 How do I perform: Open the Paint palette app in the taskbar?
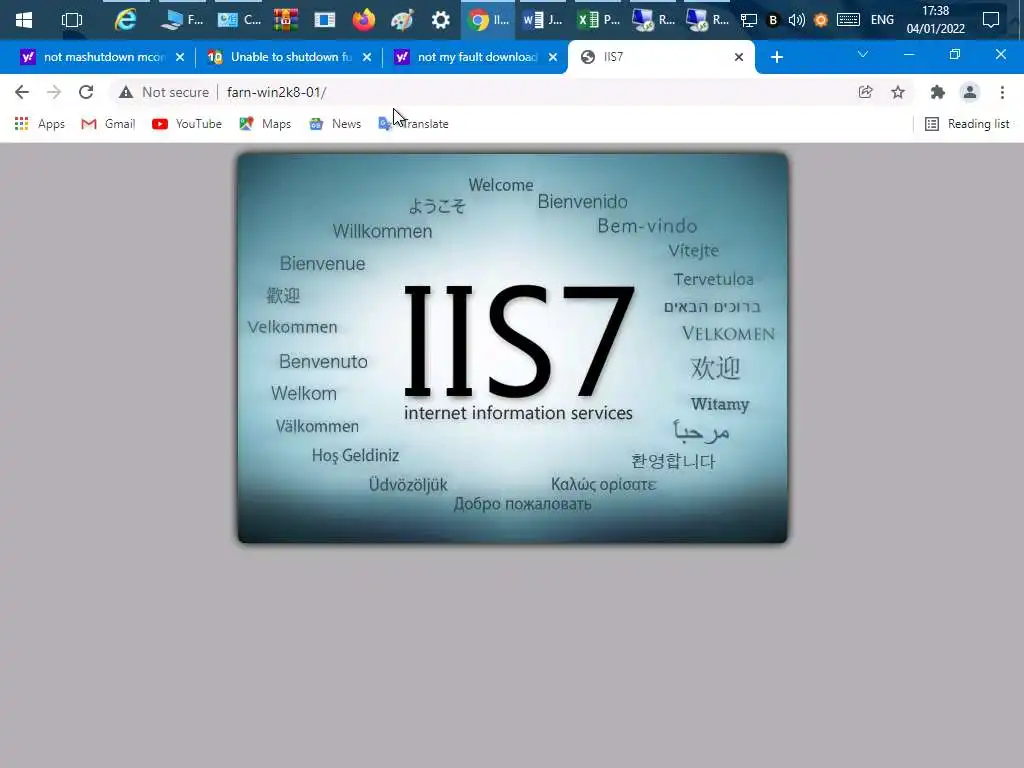(x=402, y=20)
